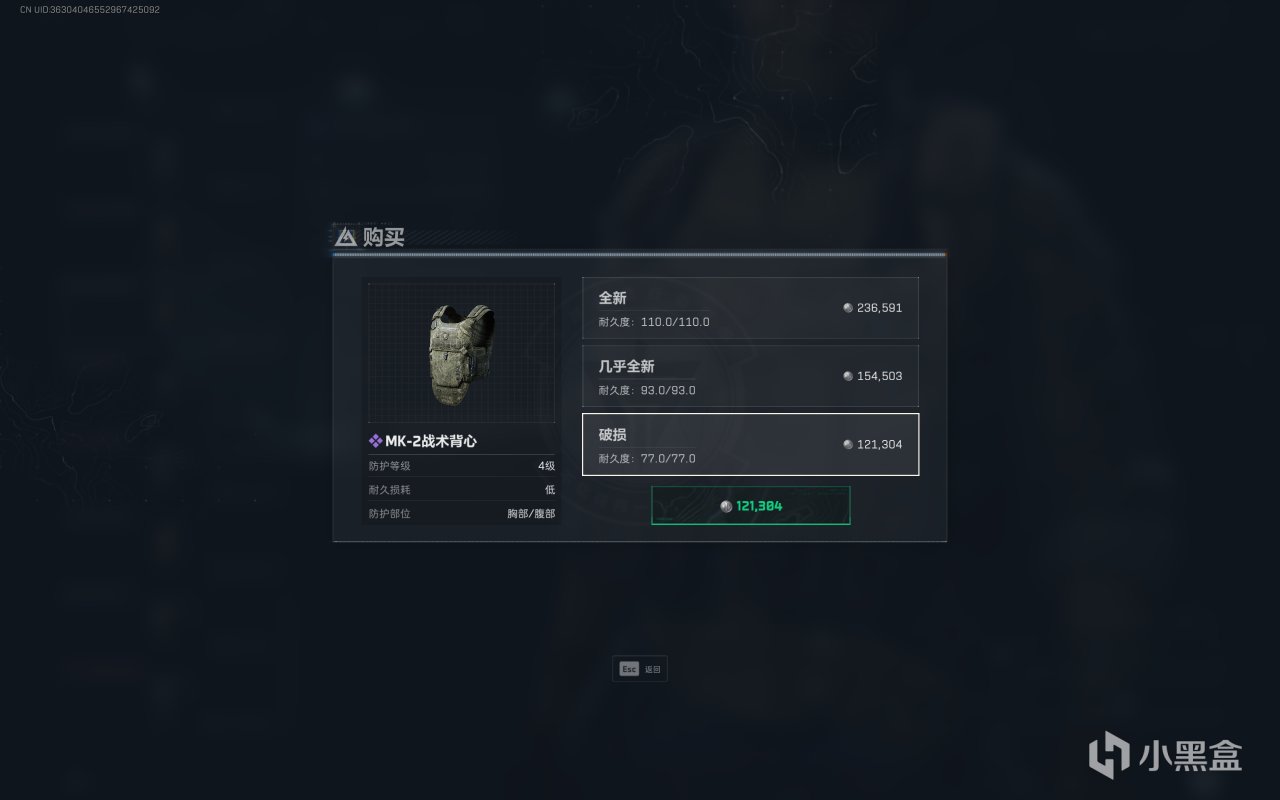This screenshot has height=800, width=1280.
Task: Select the 全新 condition option
Action: (750, 308)
